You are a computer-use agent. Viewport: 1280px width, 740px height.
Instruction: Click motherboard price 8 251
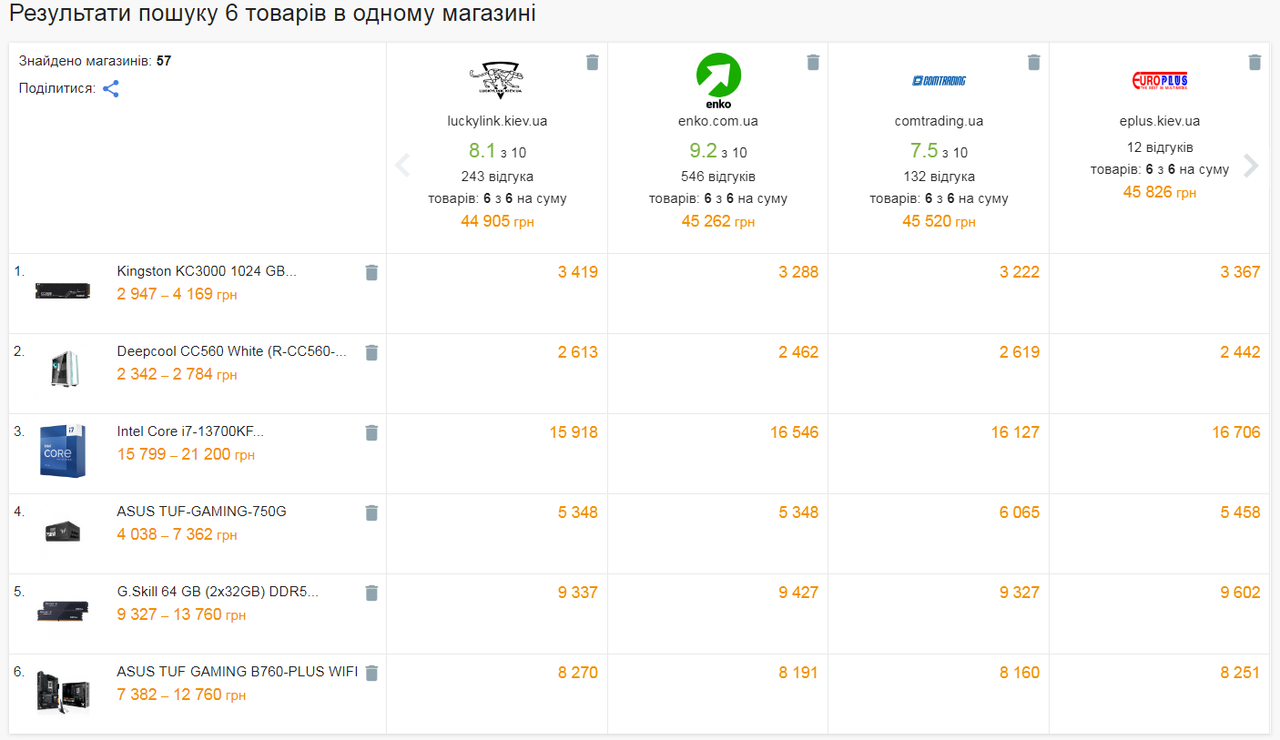pyautogui.click(x=1241, y=672)
